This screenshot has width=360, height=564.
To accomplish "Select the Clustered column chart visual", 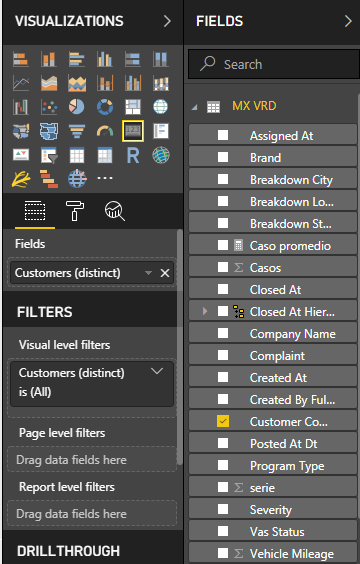I will coord(105,59).
